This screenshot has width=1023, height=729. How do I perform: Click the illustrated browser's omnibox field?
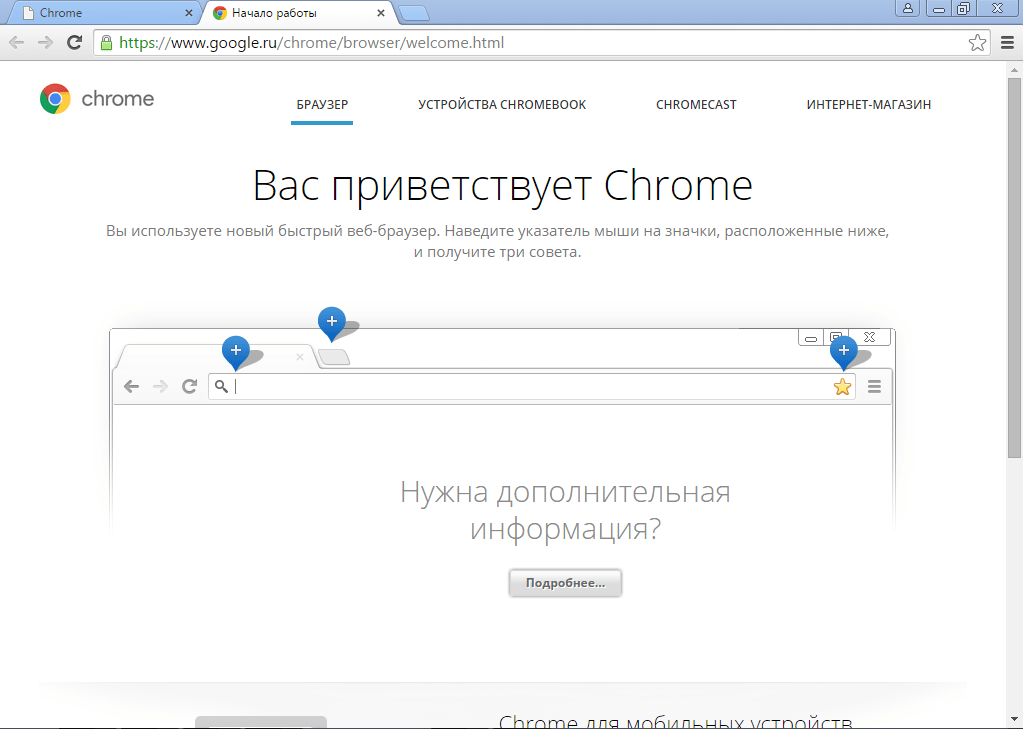(532, 386)
